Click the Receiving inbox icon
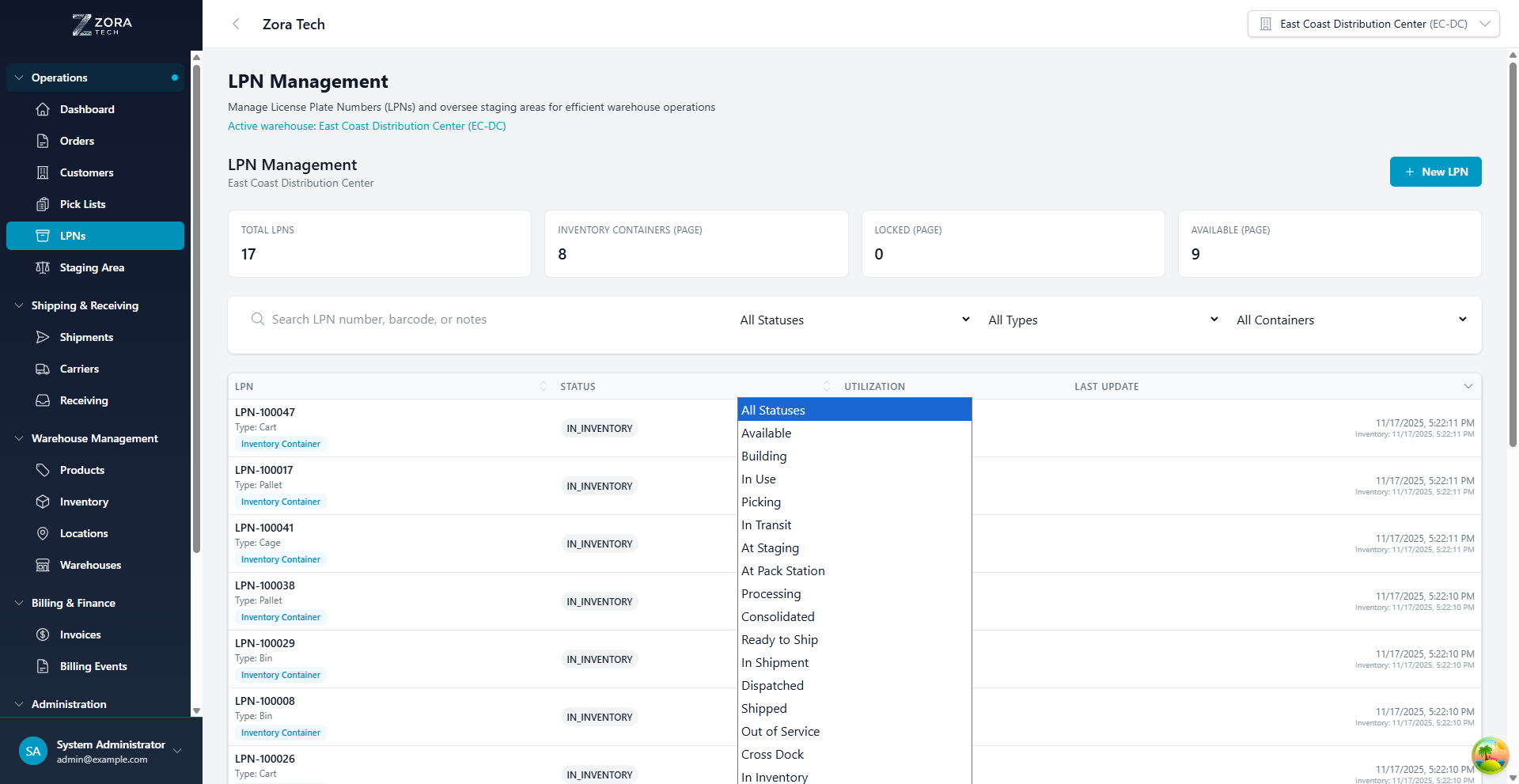The width and height of the screenshot is (1519, 784). [44, 400]
